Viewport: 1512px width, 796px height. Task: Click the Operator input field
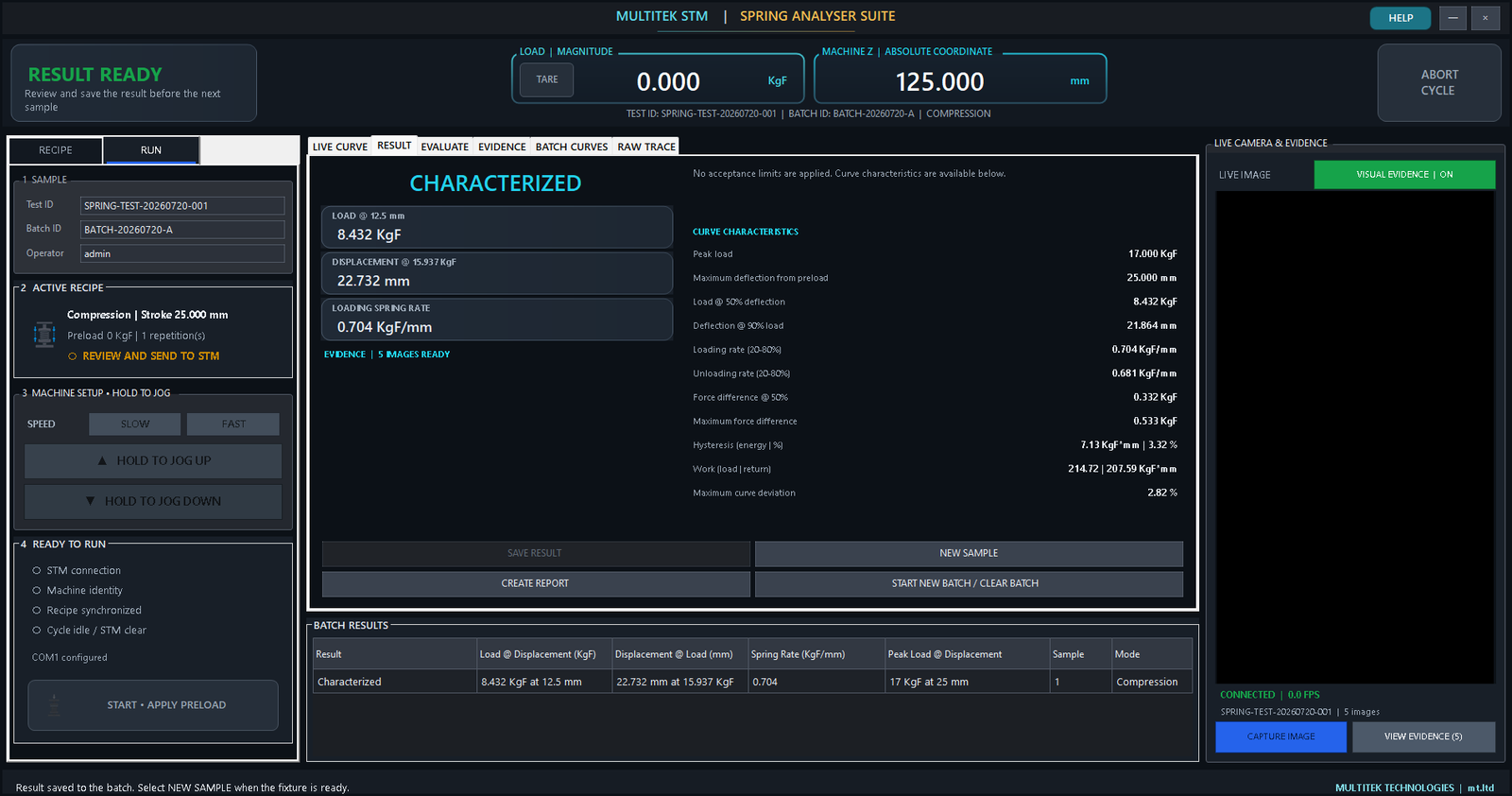tap(182, 253)
